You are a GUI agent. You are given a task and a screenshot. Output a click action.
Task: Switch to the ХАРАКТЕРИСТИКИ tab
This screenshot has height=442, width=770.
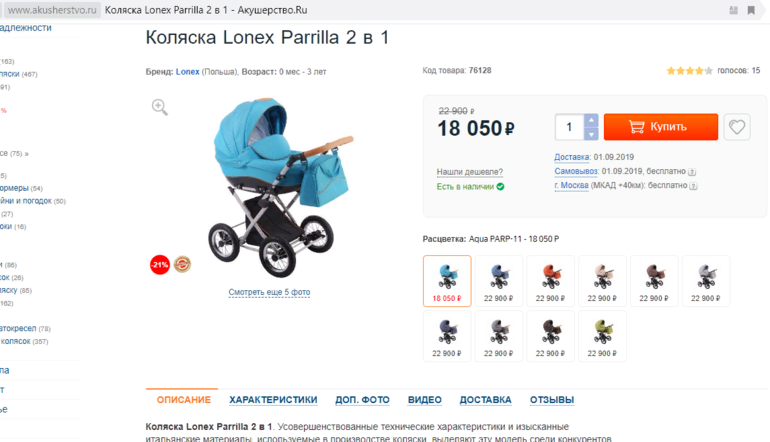coord(273,400)
